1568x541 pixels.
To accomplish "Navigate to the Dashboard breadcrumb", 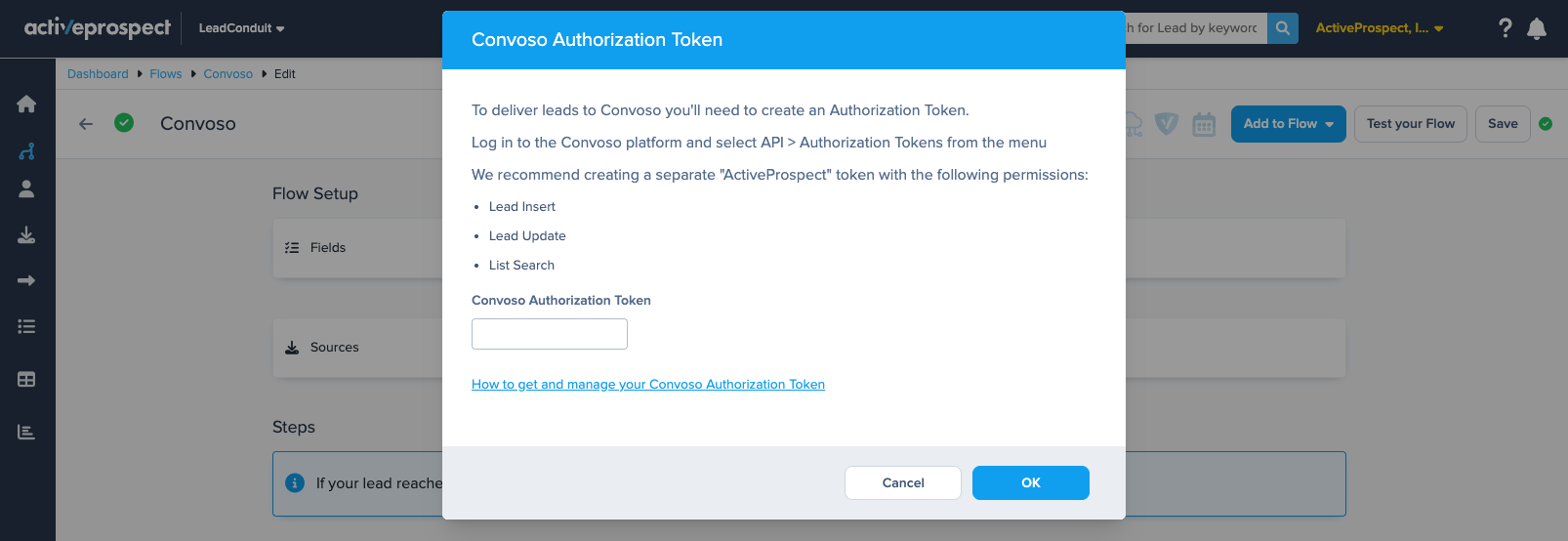I will point(98,74).
